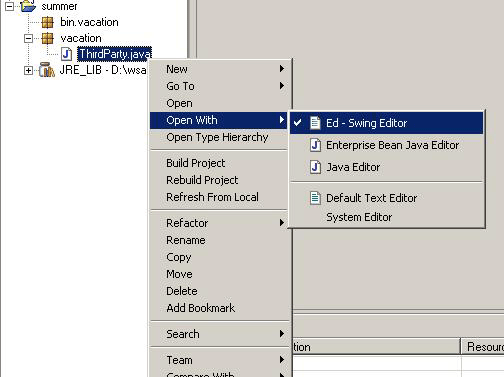Choose Add Bookmark from the menu
This screenshot has height=377, width=504.
click(x=201, y=308)
